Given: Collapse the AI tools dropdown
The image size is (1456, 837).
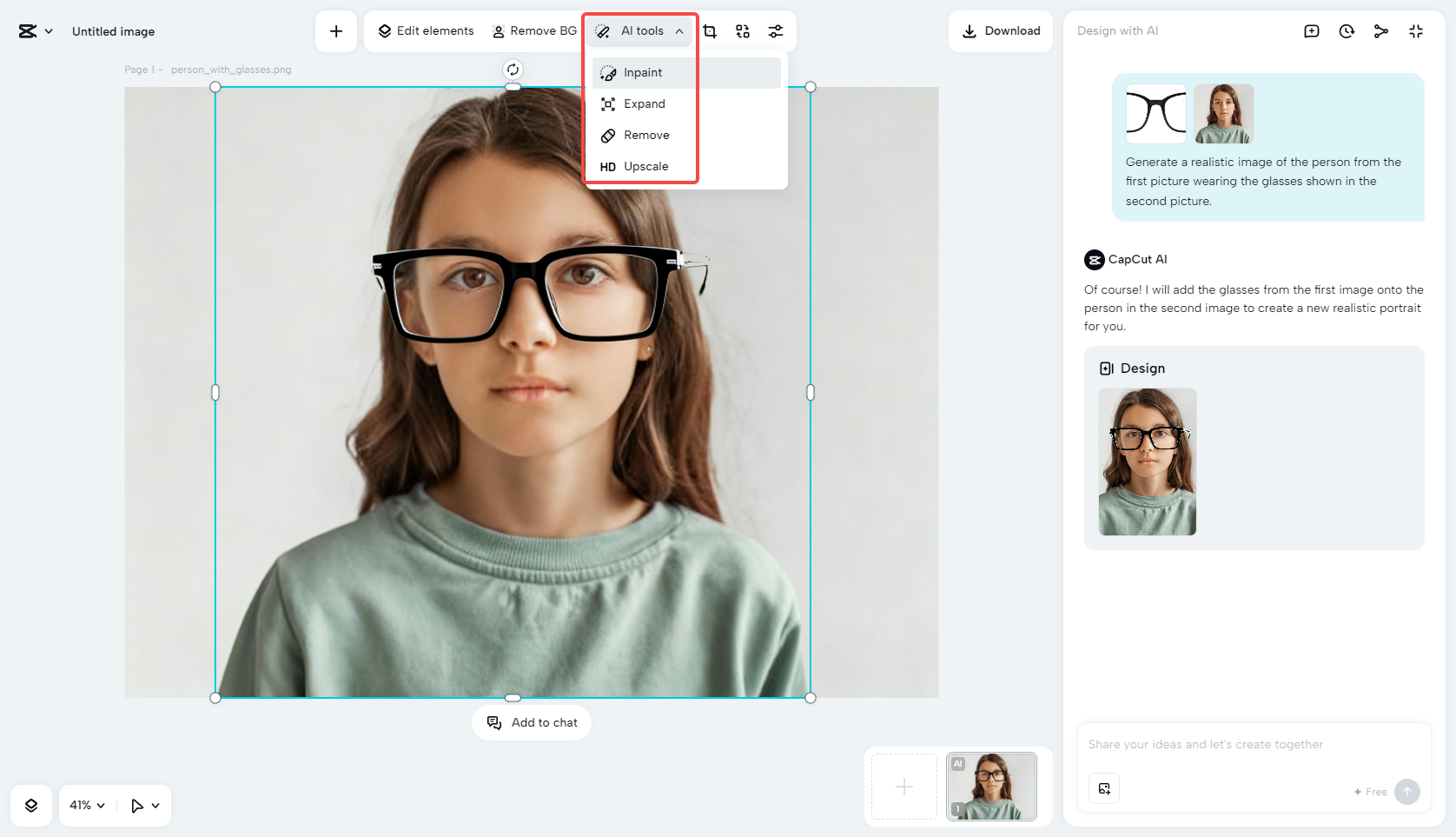Looking at the screenshot, I should coord(640,31).
